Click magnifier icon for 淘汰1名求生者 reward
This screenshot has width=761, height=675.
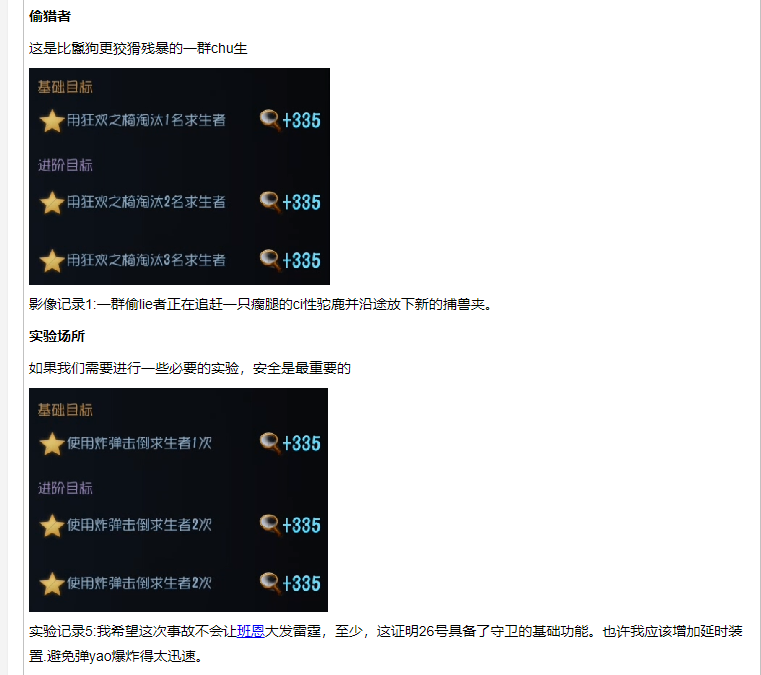270,120
